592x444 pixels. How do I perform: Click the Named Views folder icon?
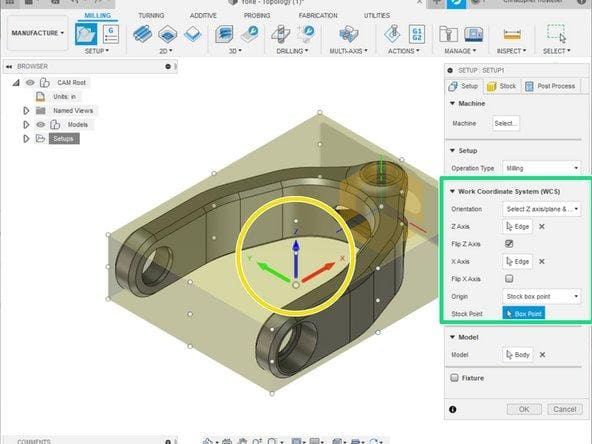[x=40, y=111]
